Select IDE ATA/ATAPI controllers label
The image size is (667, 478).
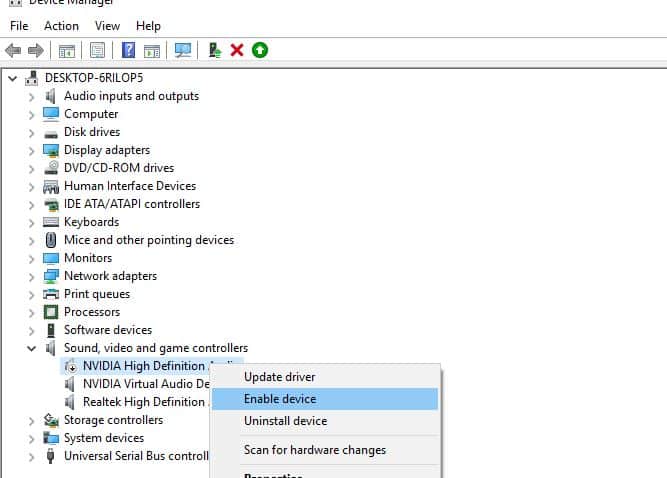pyautogui.click(x=132, y=204)
